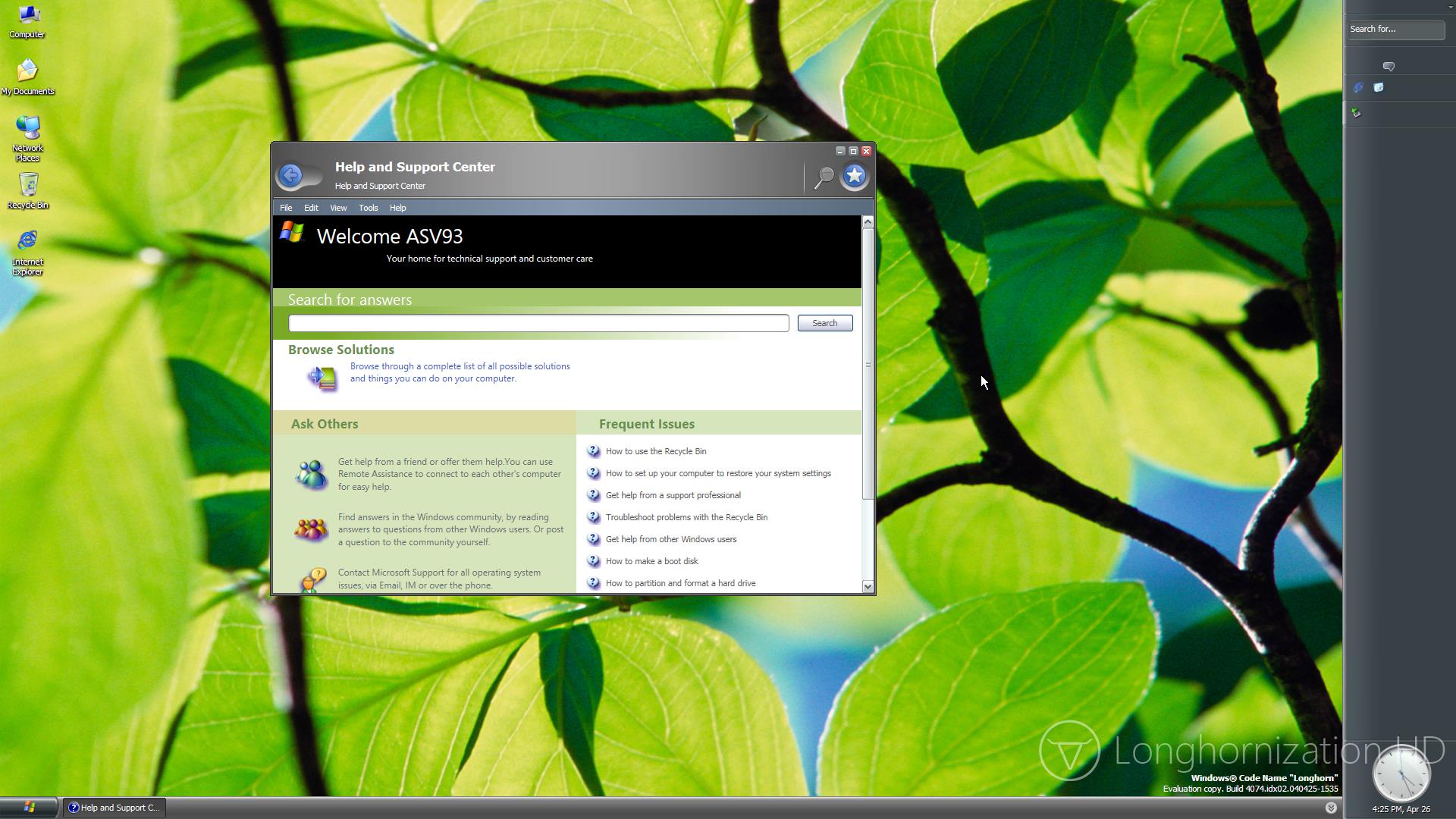Click the scrollbar down arrow in Help window
This screenshot has width=1456, height=819.
pyautogui.click(x=868, y=586)
